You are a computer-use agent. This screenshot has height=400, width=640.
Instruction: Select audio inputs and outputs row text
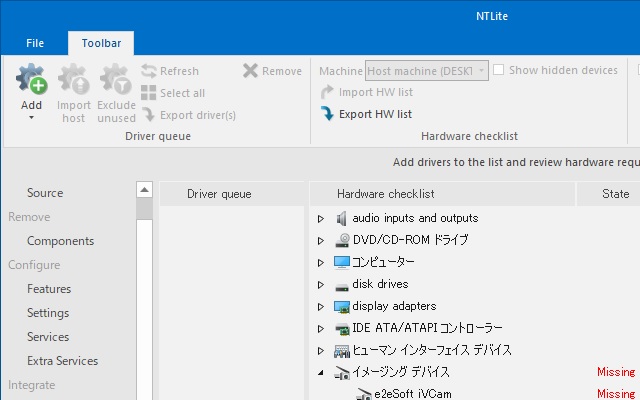click(x=415, y=218)
